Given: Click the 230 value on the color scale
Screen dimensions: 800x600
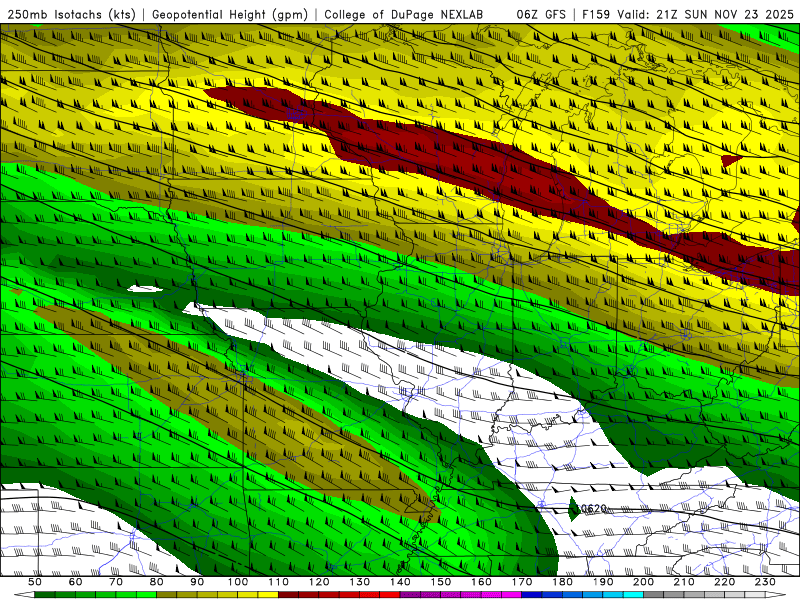Looking at the screenshot, I should 765,582.
